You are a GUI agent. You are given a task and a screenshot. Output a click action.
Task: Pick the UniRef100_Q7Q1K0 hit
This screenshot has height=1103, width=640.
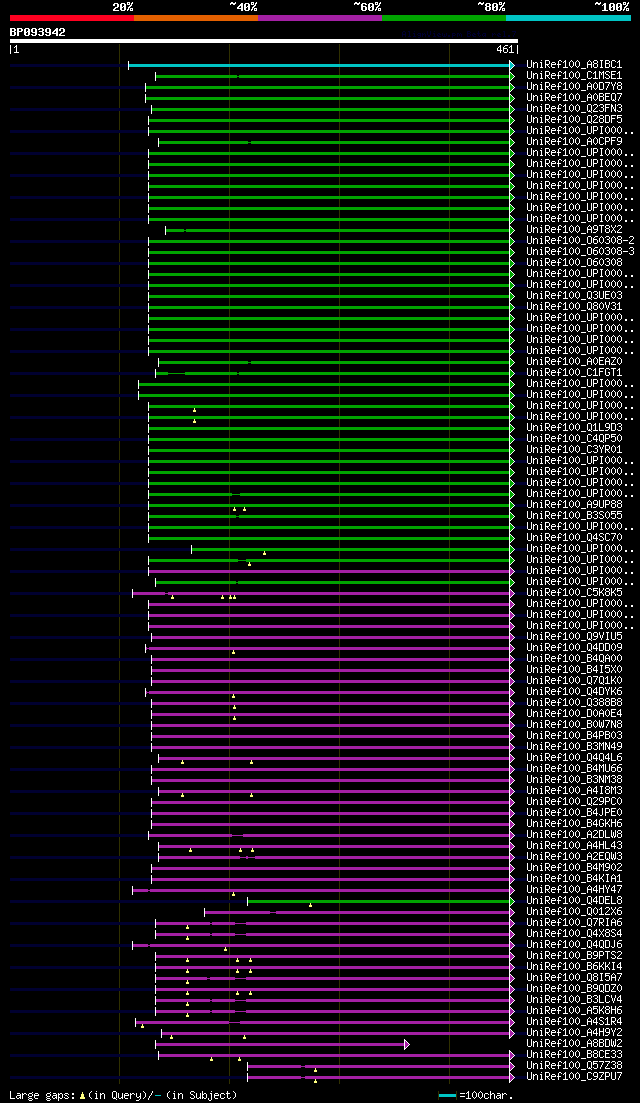(x=574, y=681)
